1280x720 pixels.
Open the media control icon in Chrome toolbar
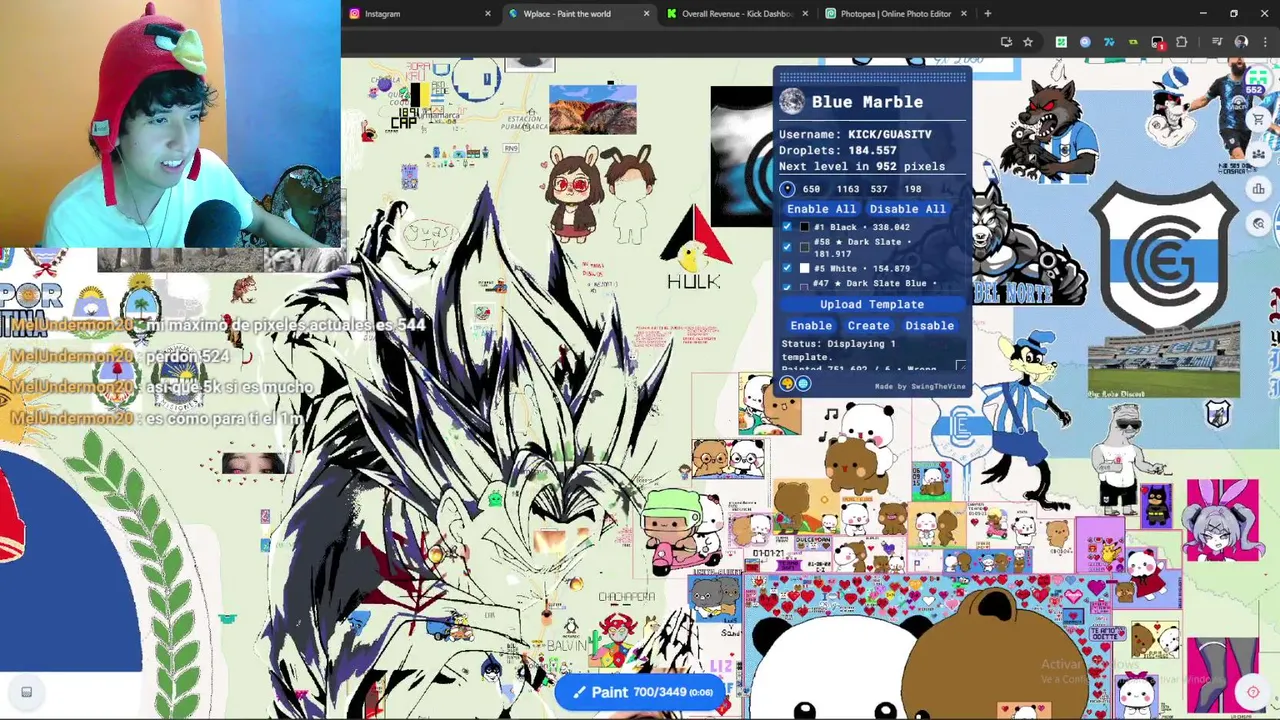[x=1217, y=42]
